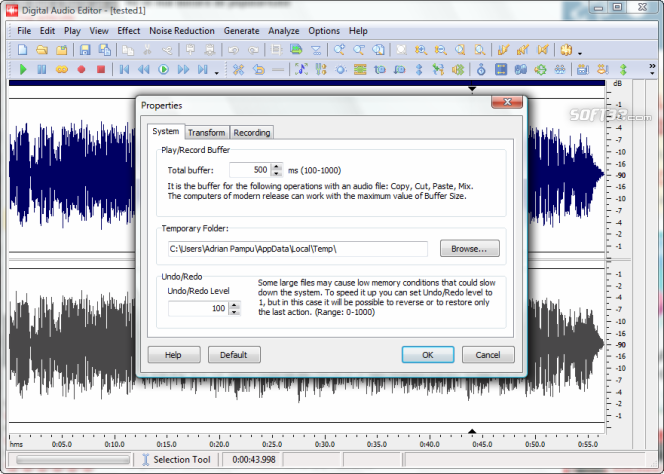
Task: Toggle loop playback icon
Action: (61, 70)
